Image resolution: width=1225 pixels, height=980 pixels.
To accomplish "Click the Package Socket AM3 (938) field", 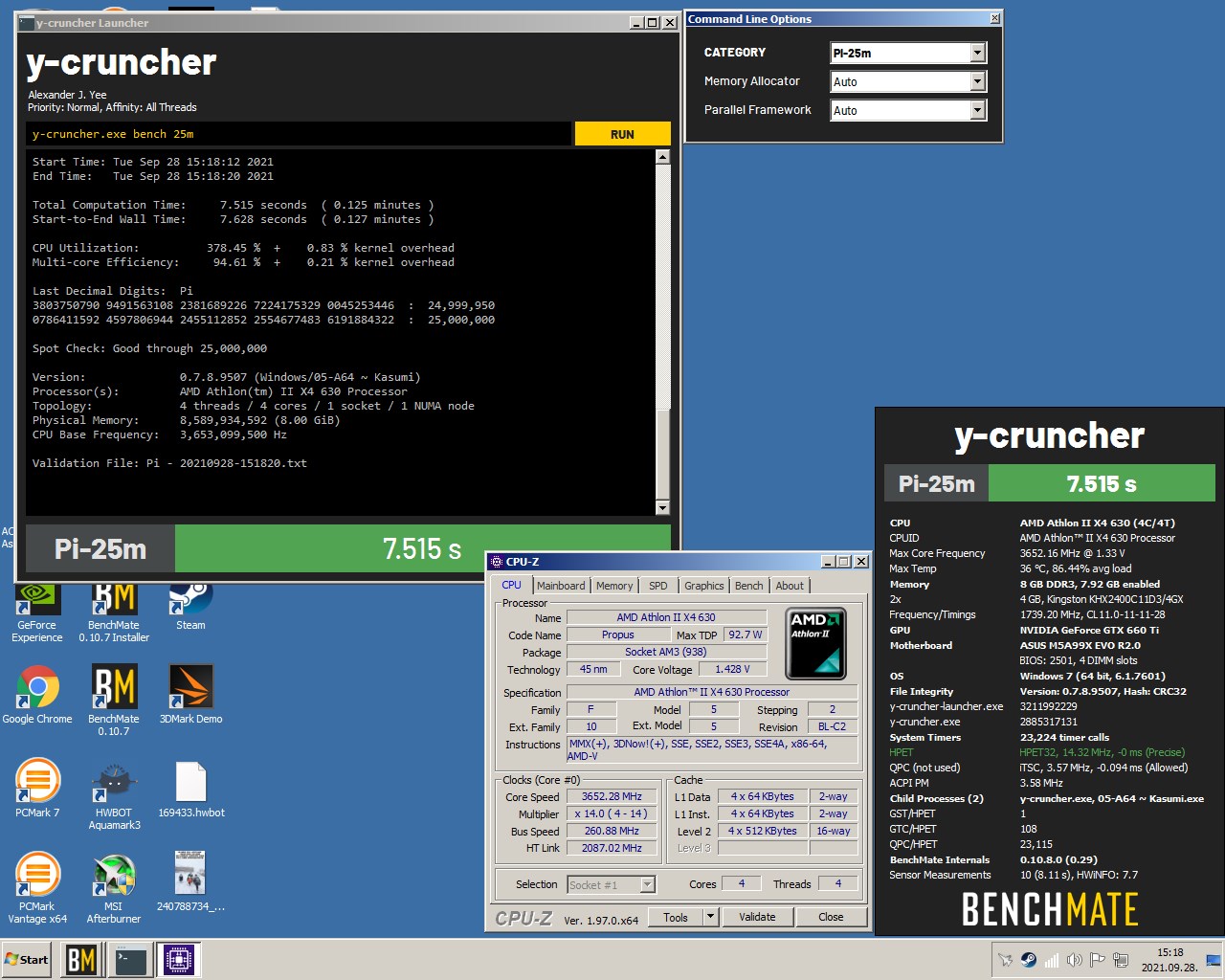I will pyautogui.click(x=666, y=652).
